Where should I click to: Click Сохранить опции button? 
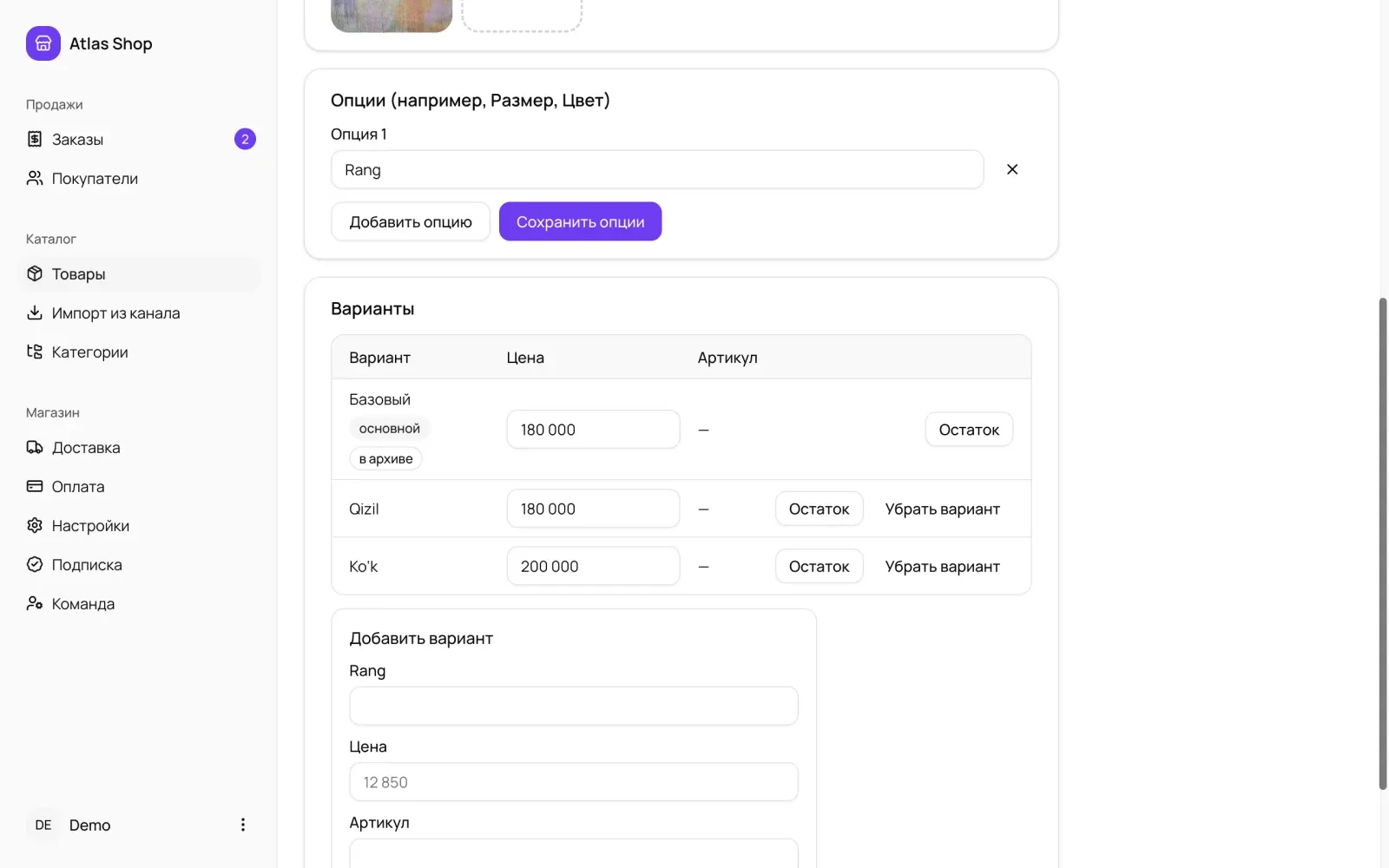[580, 221]
